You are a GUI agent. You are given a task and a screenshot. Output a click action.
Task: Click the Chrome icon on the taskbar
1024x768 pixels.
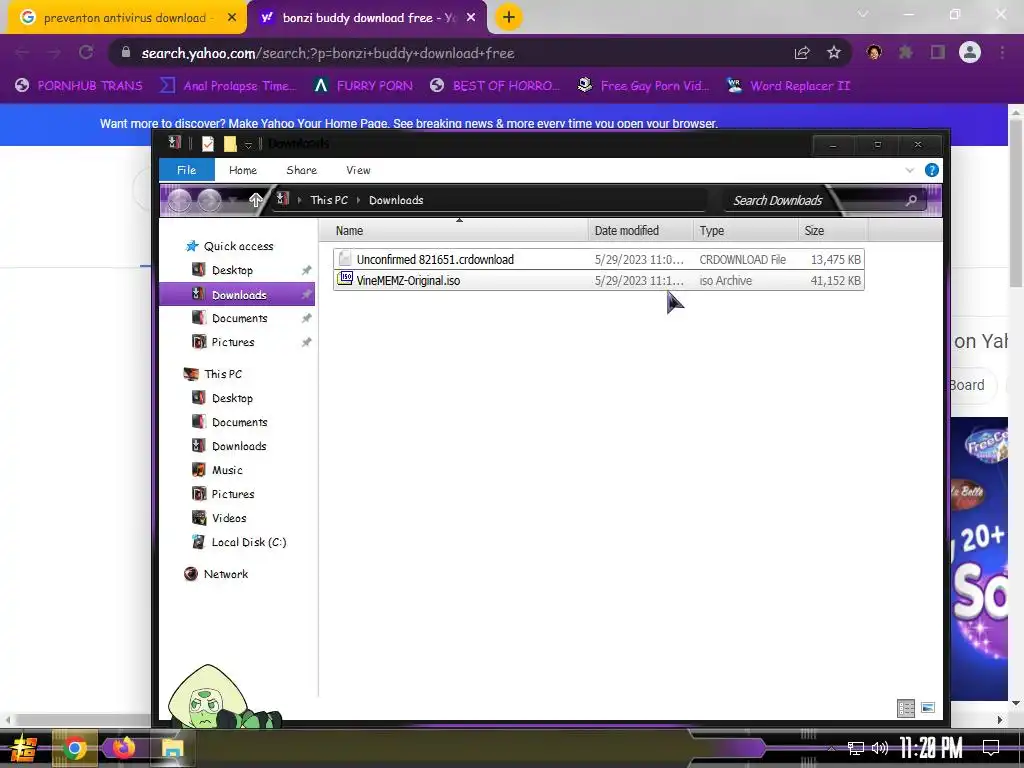(74, 748)
